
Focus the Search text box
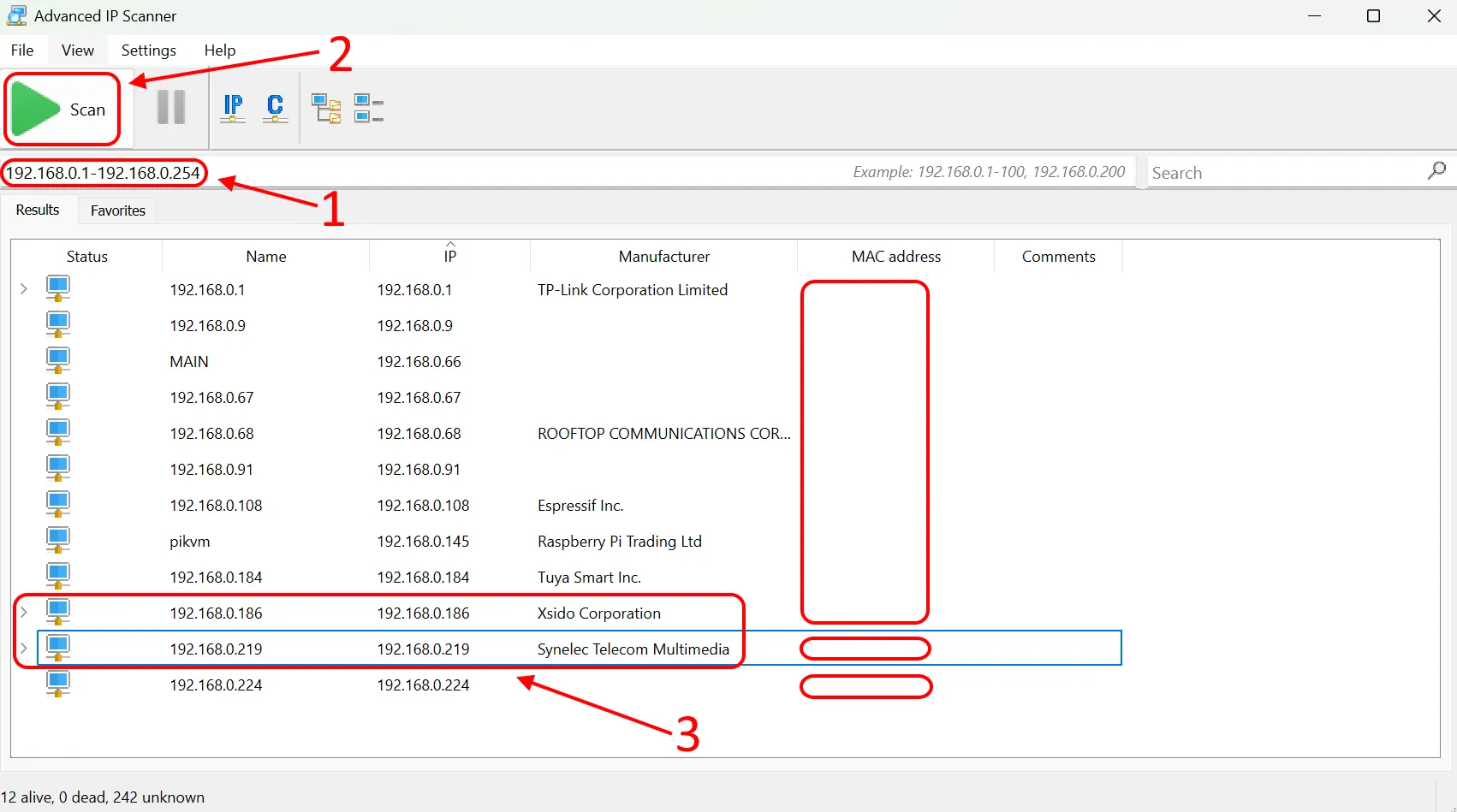(1284, 173)
